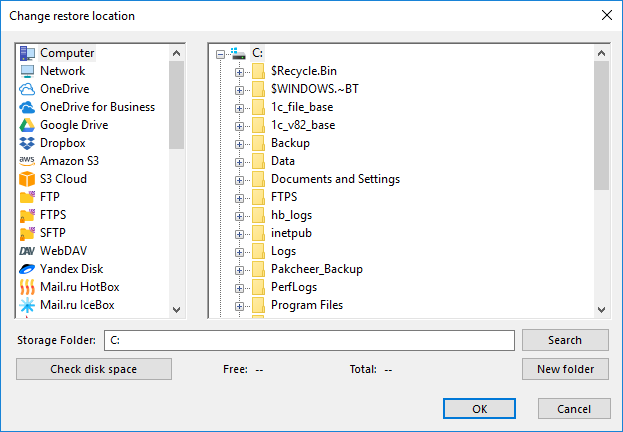Click the S3 Cloud box icon
The width and height of the screenshot is (623, 432).
pos(27,179)
